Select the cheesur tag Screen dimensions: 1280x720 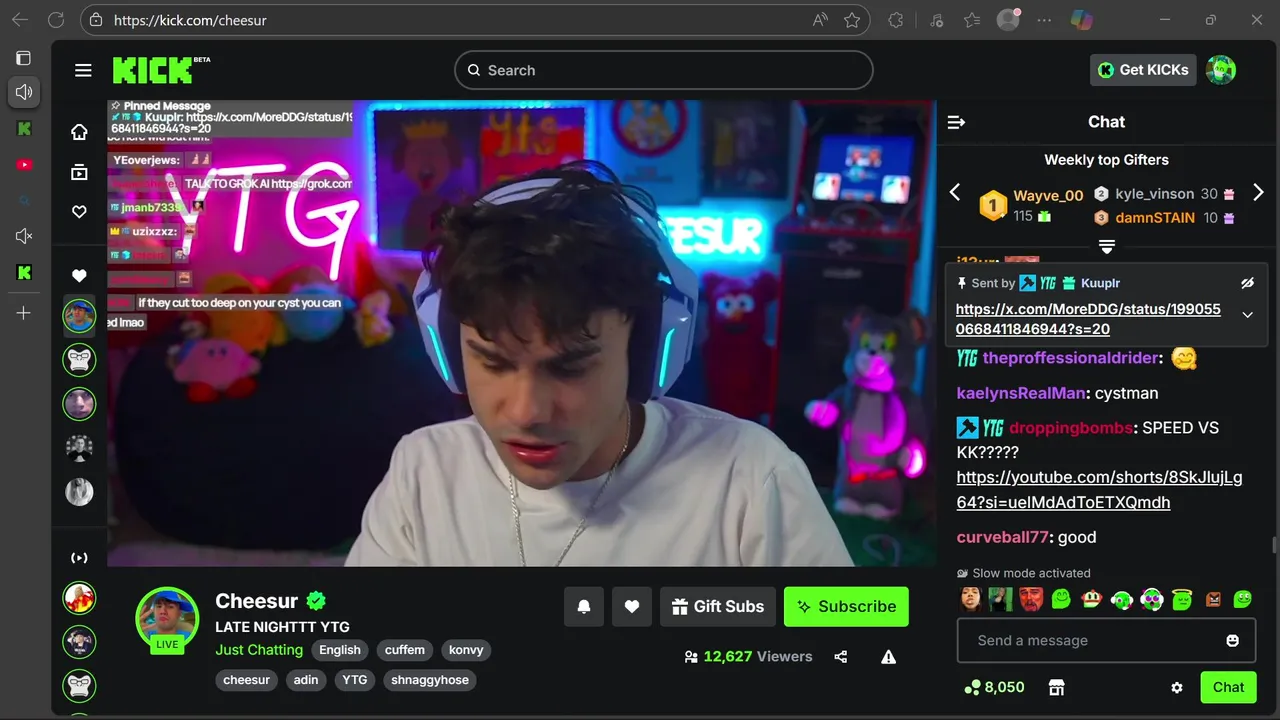pos(247,680)
